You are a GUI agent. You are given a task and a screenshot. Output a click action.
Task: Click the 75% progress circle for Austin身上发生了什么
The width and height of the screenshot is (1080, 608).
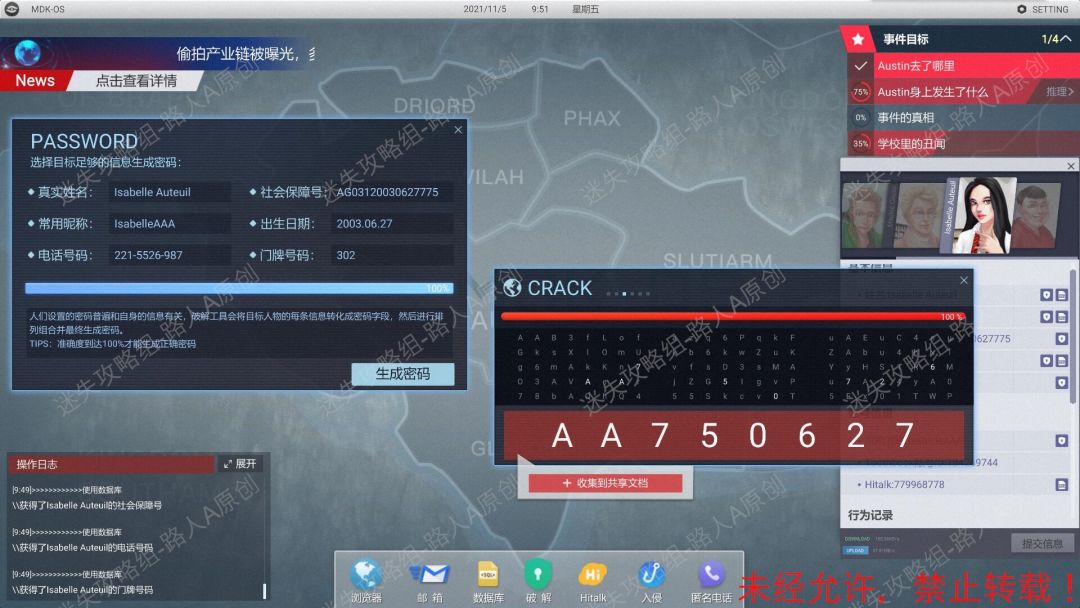pyautogui.click(x=860, y=92)
